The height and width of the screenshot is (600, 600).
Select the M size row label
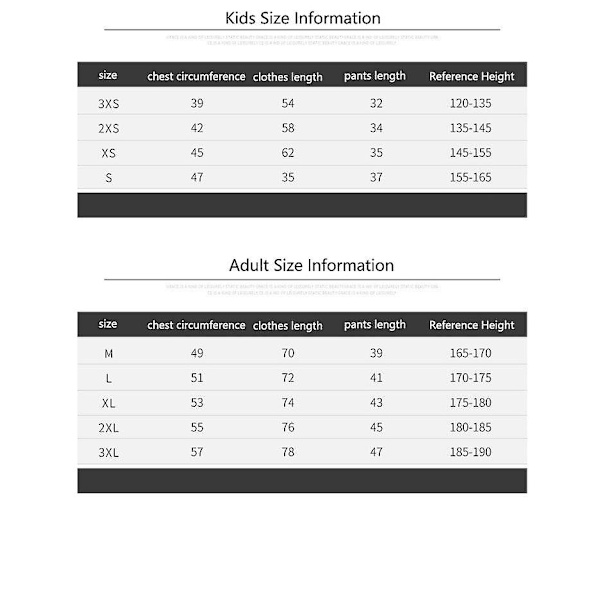[109, 354]
